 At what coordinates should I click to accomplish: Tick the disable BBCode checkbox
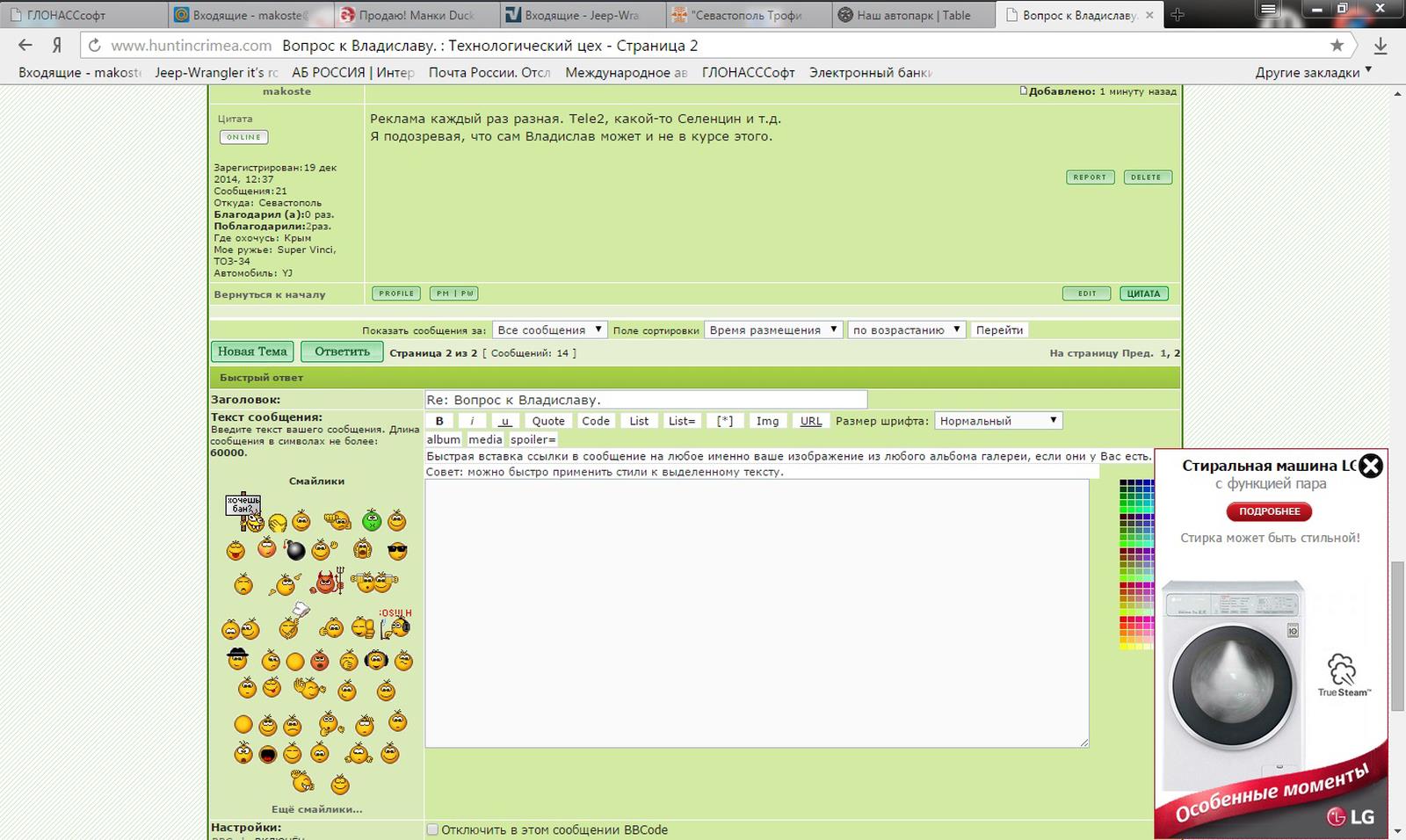pyautogui.click(x=432, y=829)
